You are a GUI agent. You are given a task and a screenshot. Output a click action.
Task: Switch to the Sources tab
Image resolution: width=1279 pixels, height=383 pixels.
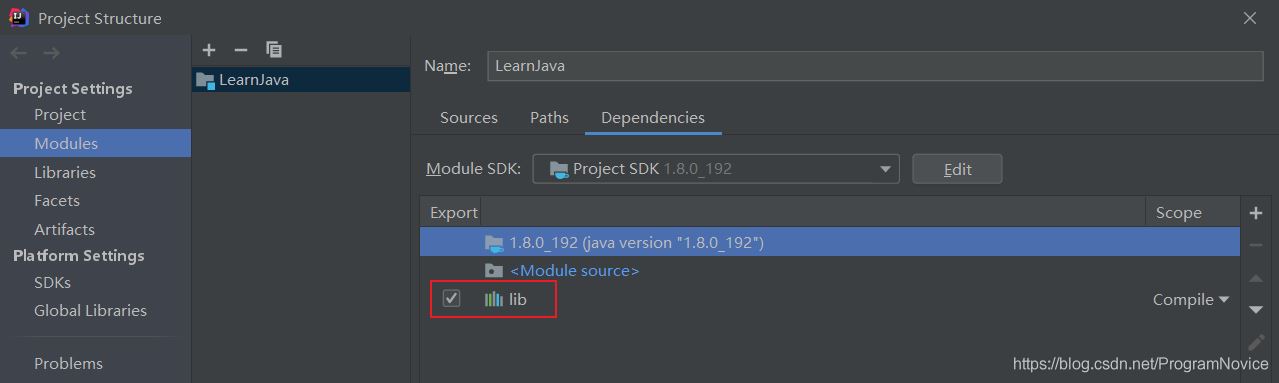click(x=469, y=117)
